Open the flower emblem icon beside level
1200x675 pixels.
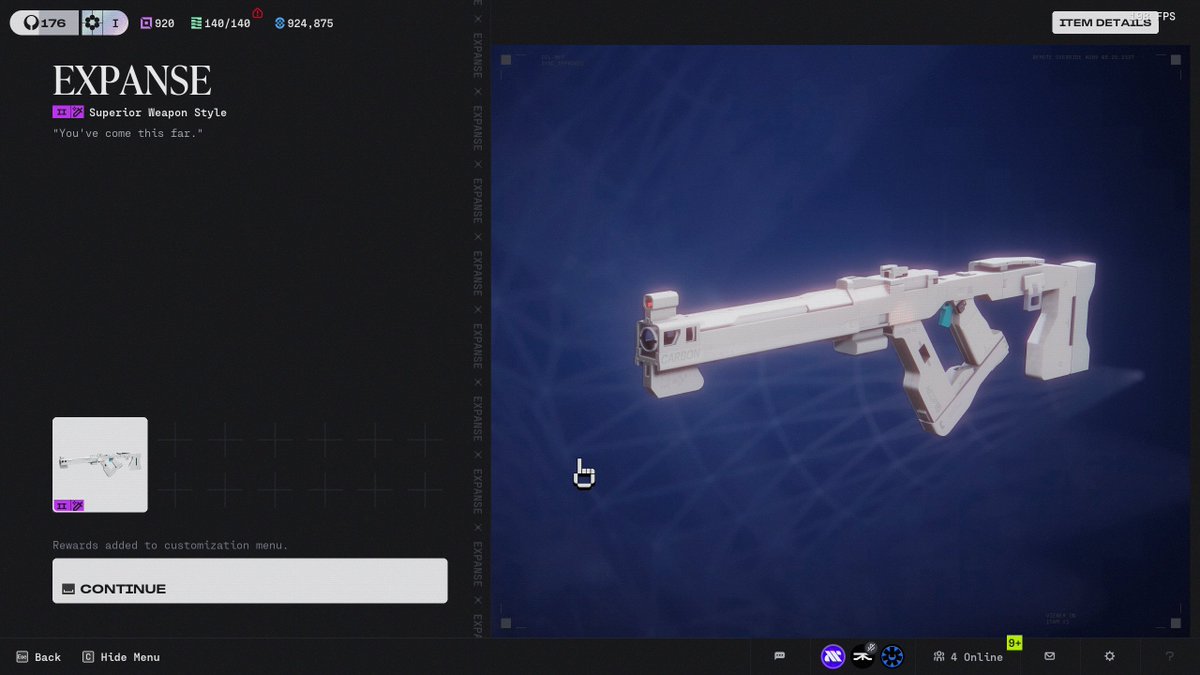(92, 23)
